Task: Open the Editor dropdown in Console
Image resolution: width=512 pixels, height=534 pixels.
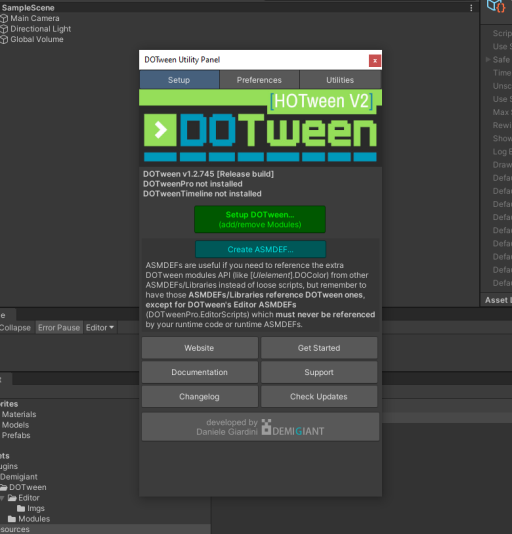Action: pyautogui.click(x=100, y=328)
